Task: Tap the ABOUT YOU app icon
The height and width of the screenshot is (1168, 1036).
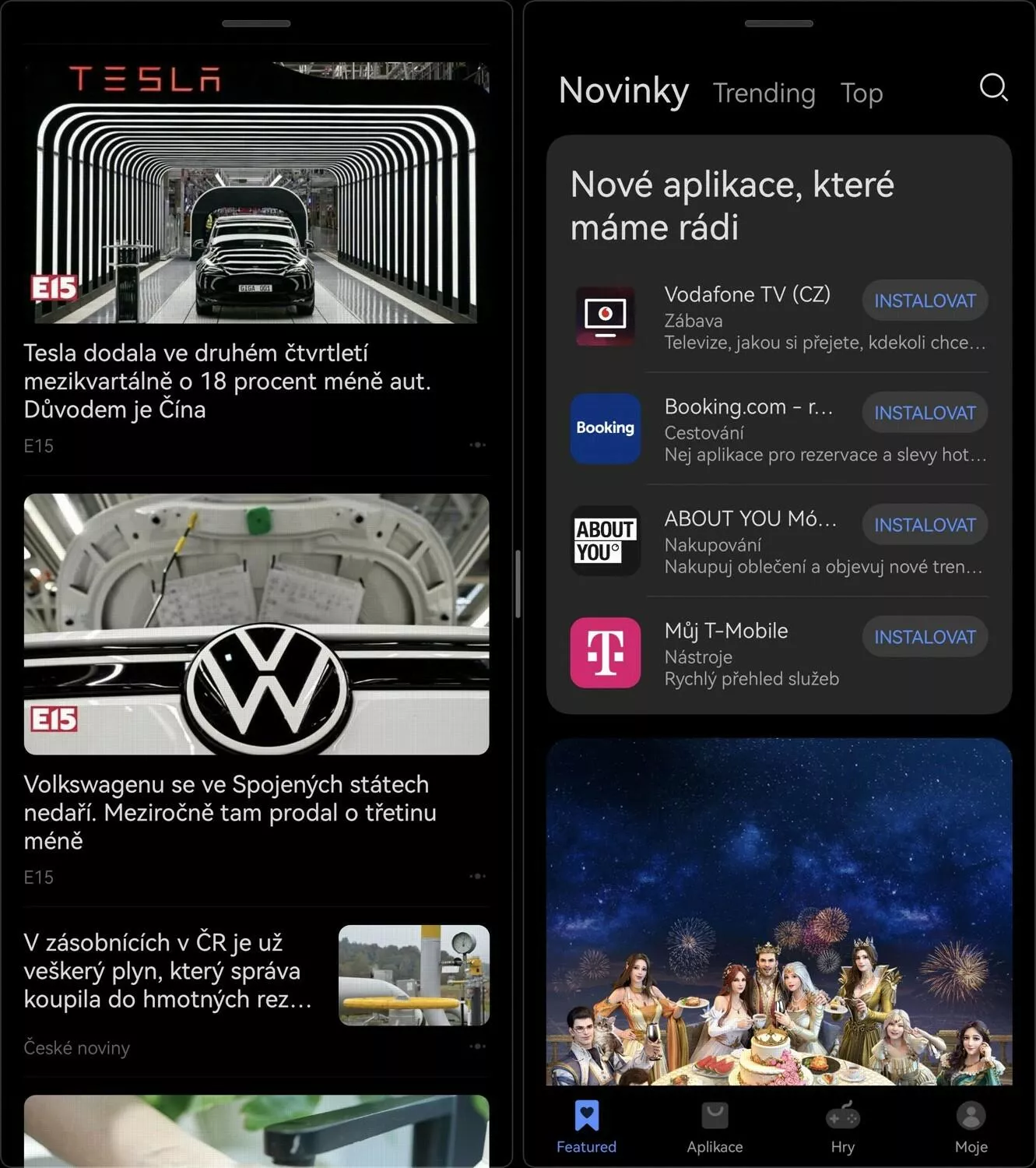Action: click(606, 540)
